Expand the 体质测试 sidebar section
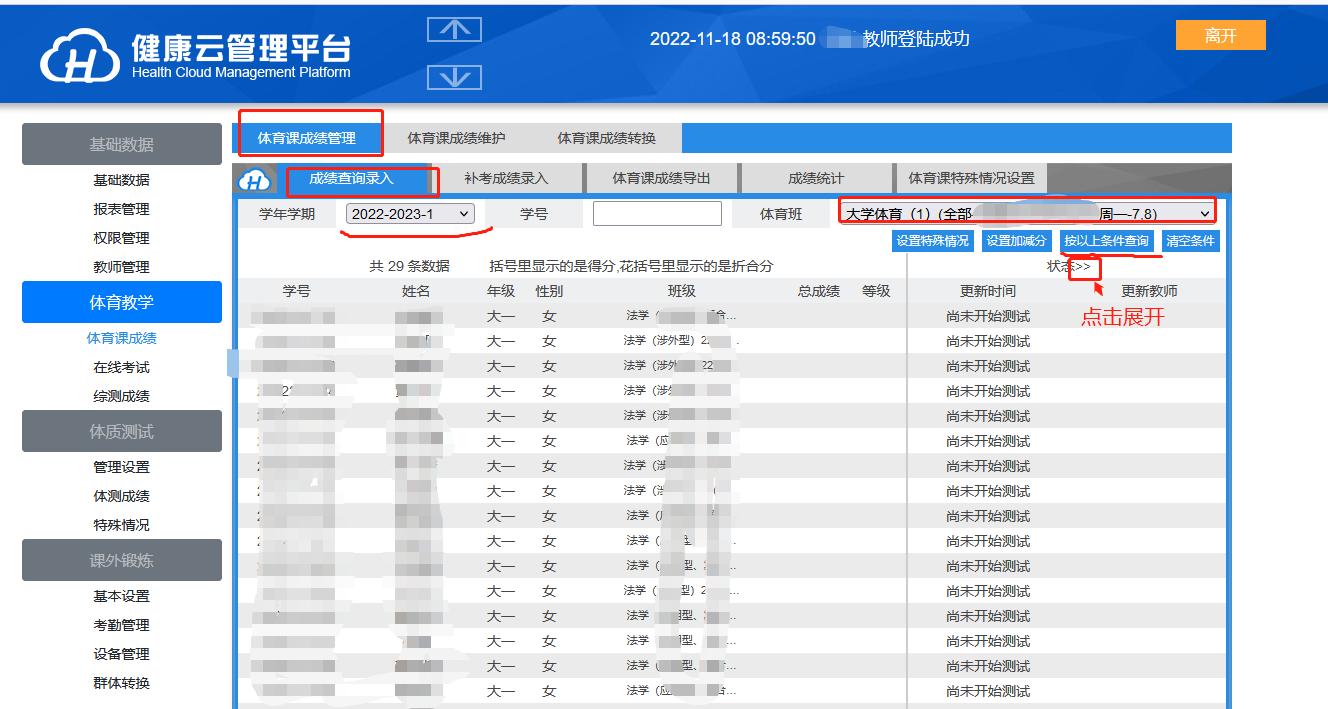Screen dimensions: 1328x709 121,432
